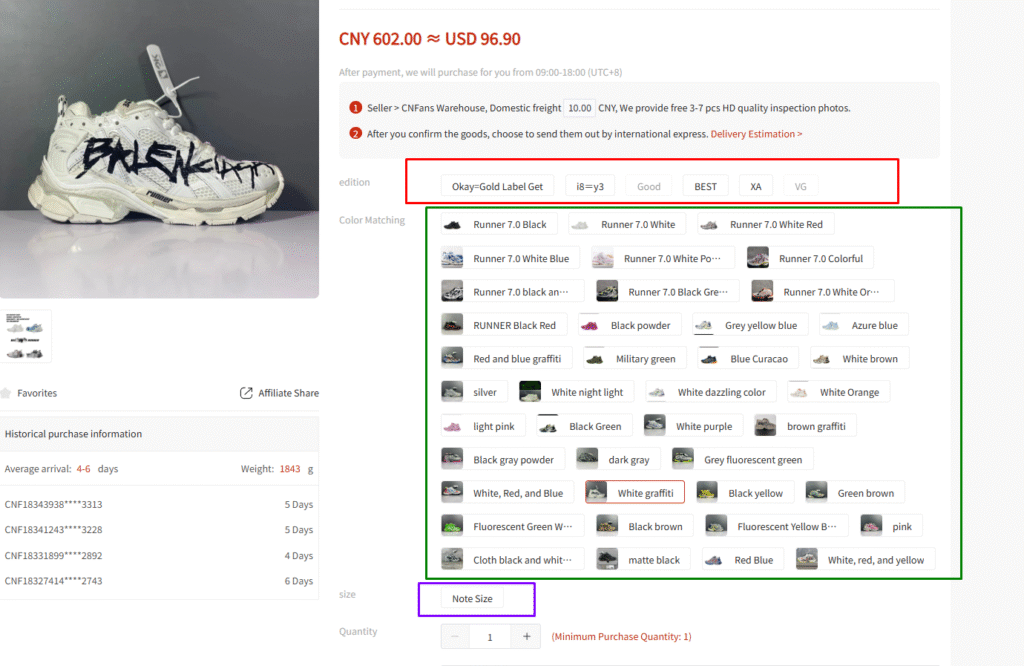
Task: Click the product gallery thumbnail below the photo
Action: 25,337
